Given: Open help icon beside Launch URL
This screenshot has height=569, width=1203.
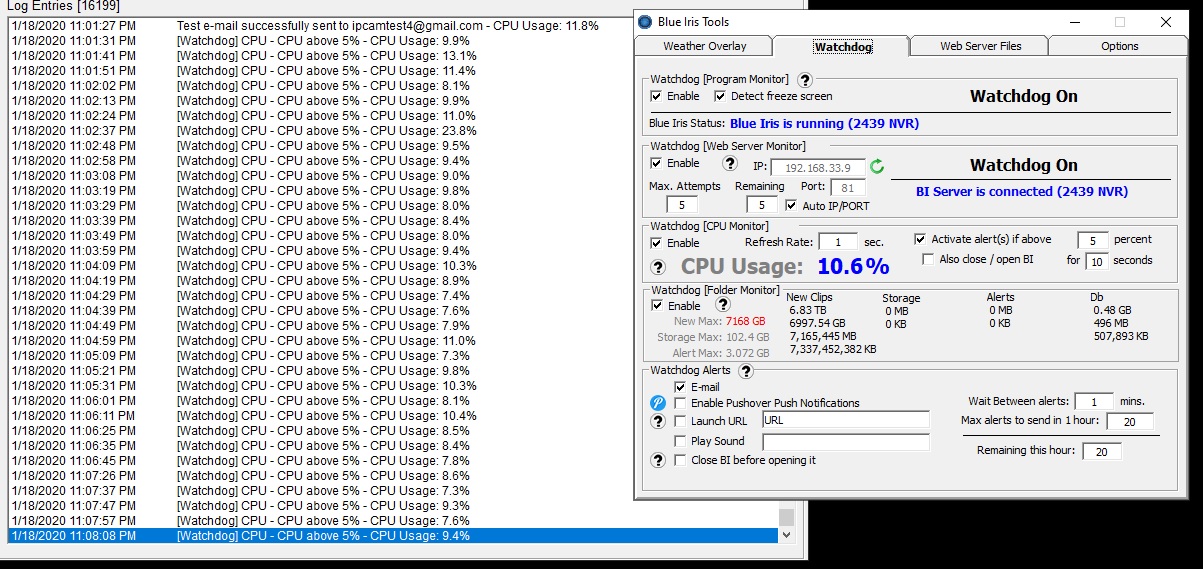Looking at the screenshot, I should click(658, 421).
